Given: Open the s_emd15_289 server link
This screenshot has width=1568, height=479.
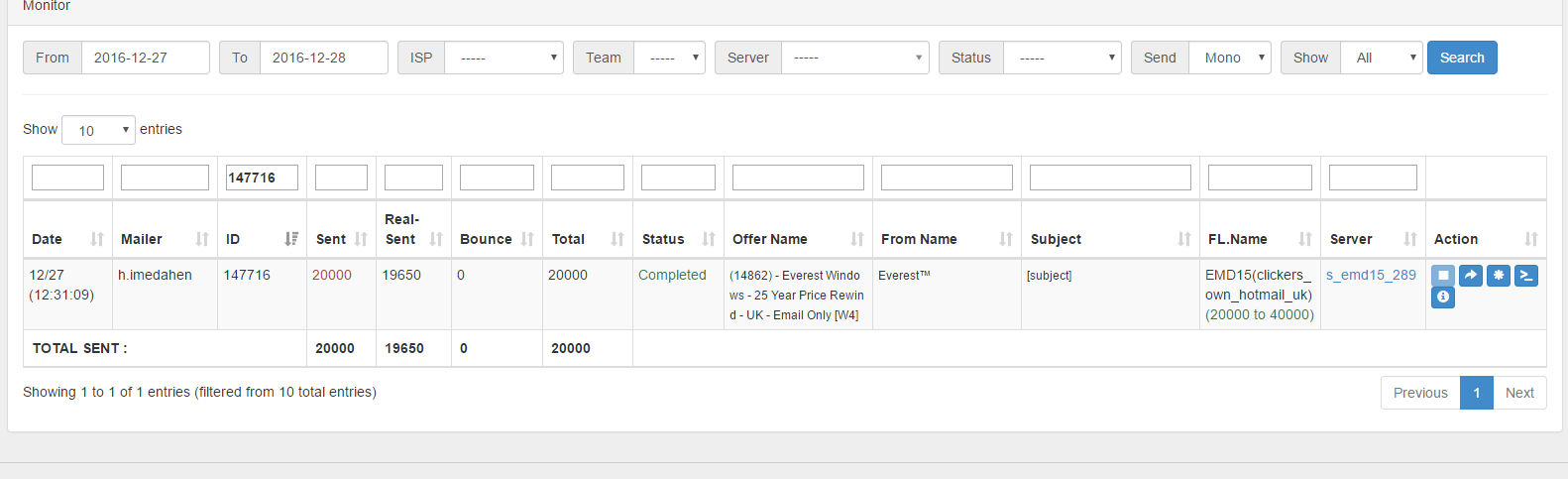Looking at the screenshot, I should pyautogui.click(x=1371, y=275).
